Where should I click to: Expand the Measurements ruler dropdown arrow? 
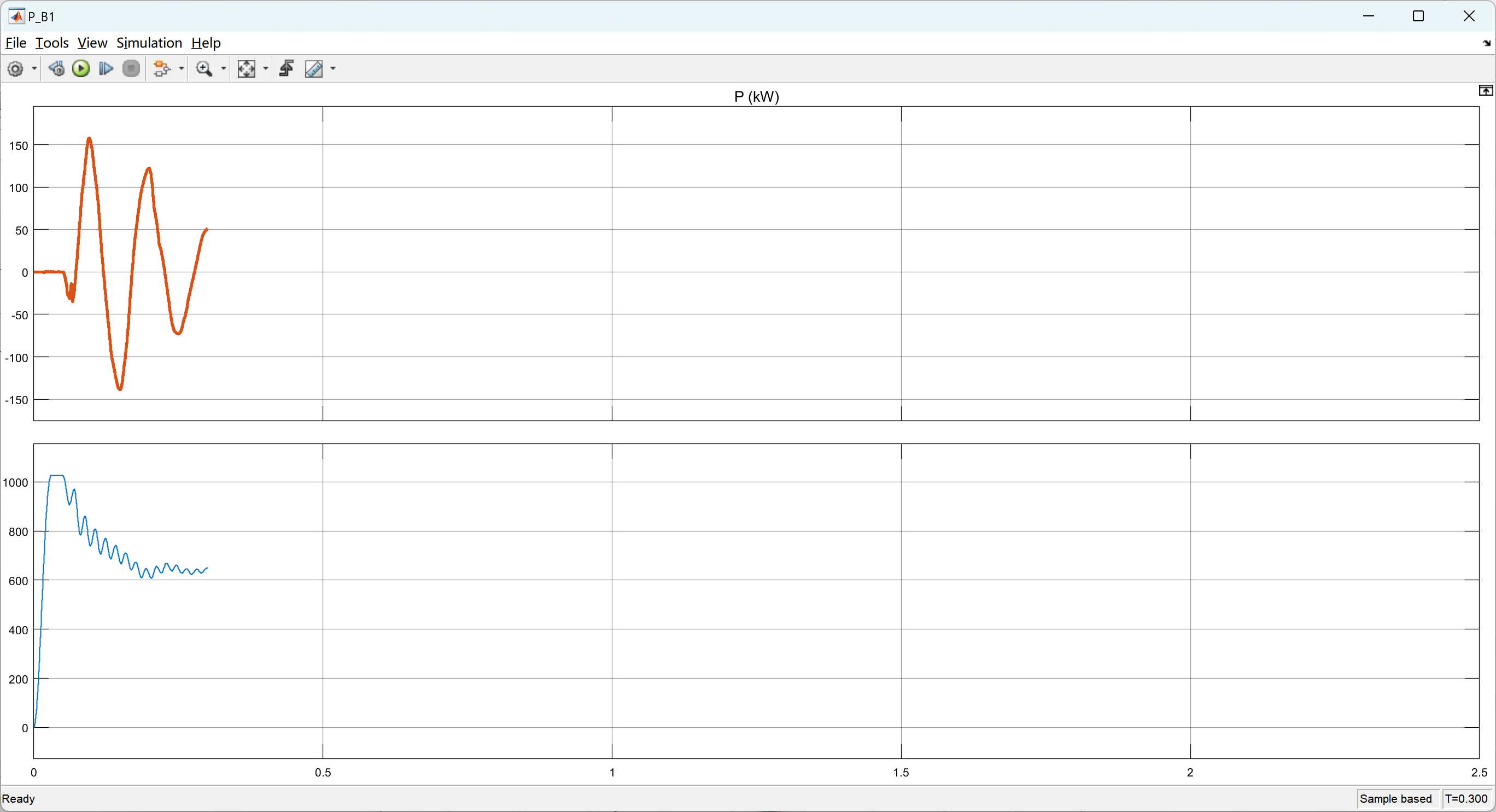tap(334, 69)
